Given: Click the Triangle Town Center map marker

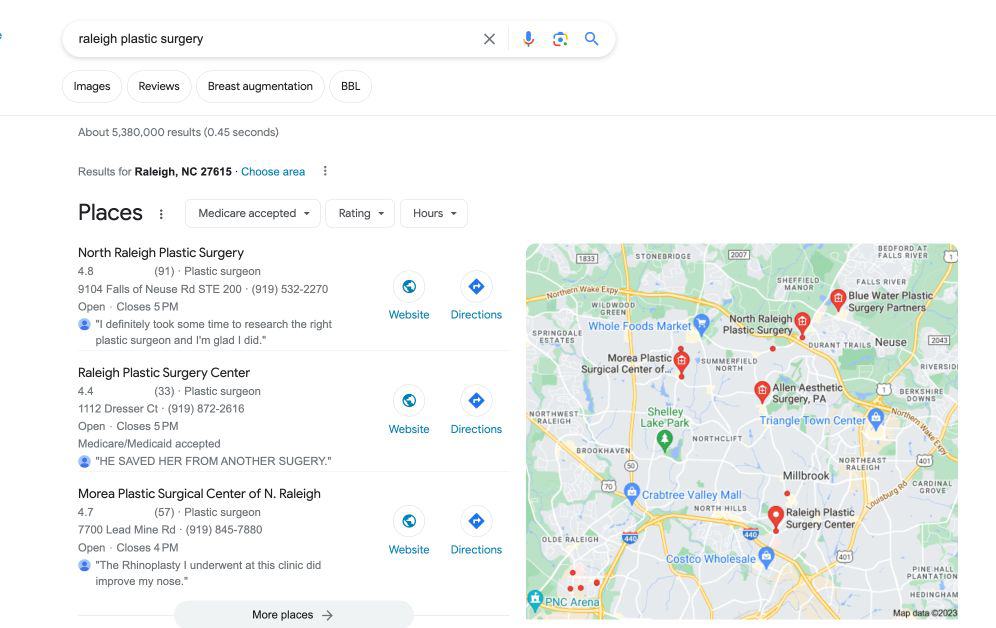Looking at the screenshot, I should coord(877,418).
